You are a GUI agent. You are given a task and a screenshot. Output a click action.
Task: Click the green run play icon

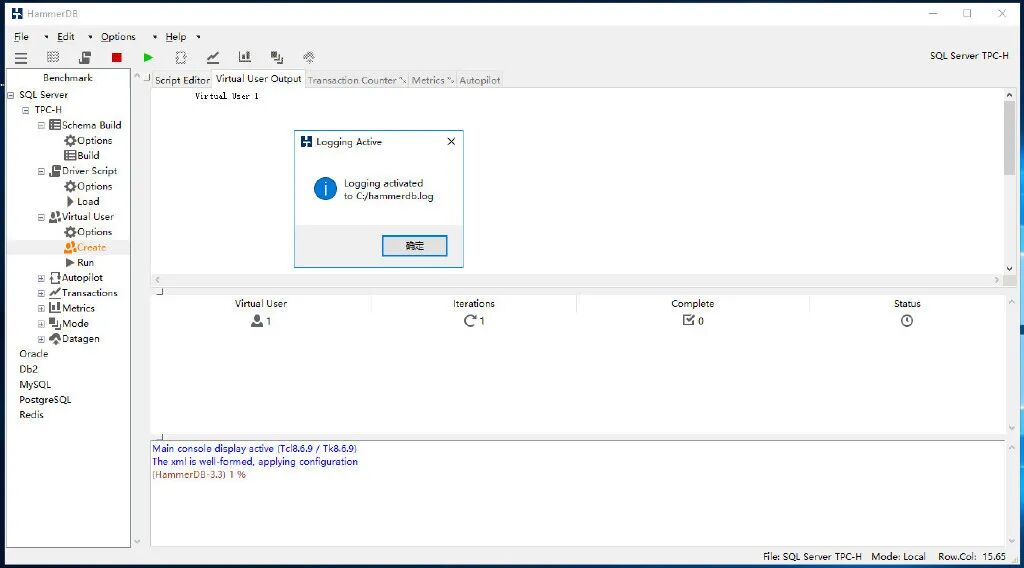pyautogui.click(x=148, y=57)
